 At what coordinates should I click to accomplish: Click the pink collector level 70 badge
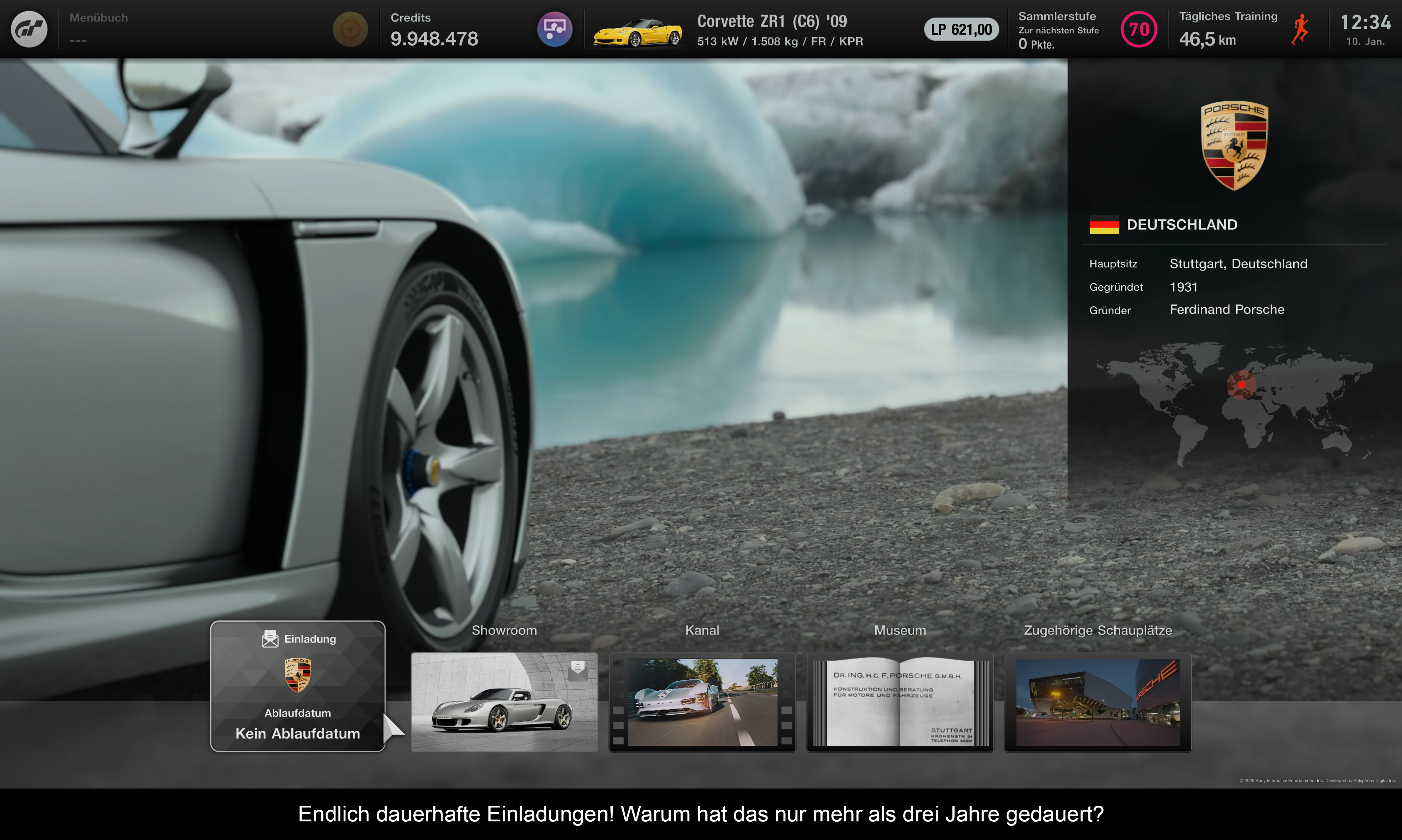point(1138,30)
